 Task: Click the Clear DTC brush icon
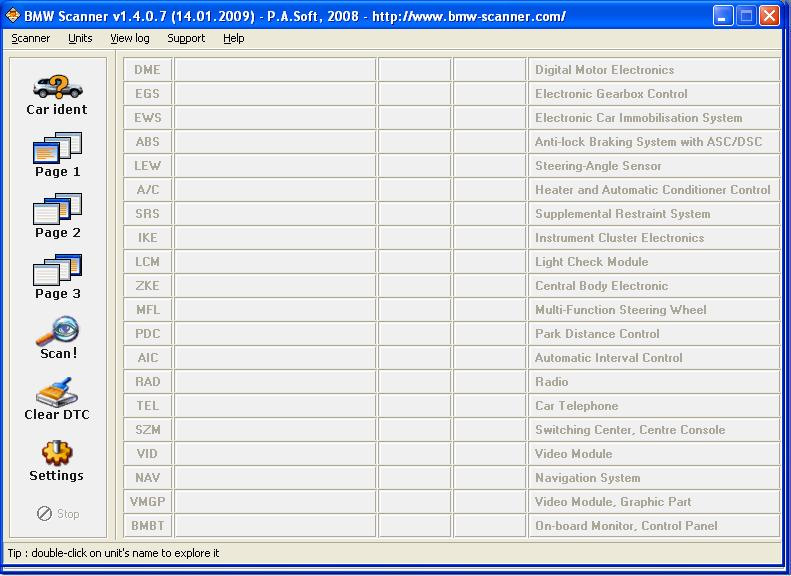(x=56, y=392)
